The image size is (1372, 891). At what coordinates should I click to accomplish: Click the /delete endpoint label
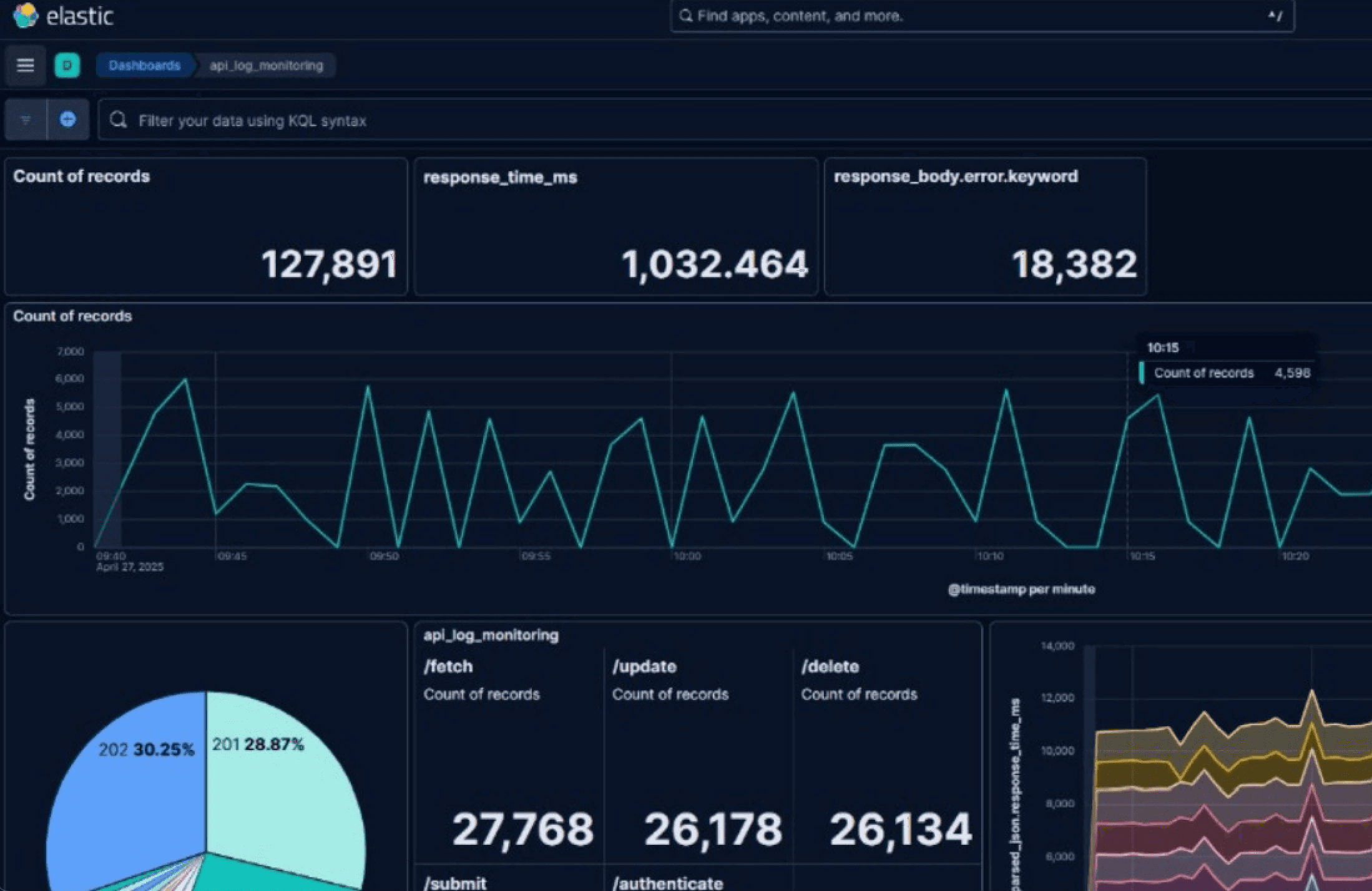[830, 666]
